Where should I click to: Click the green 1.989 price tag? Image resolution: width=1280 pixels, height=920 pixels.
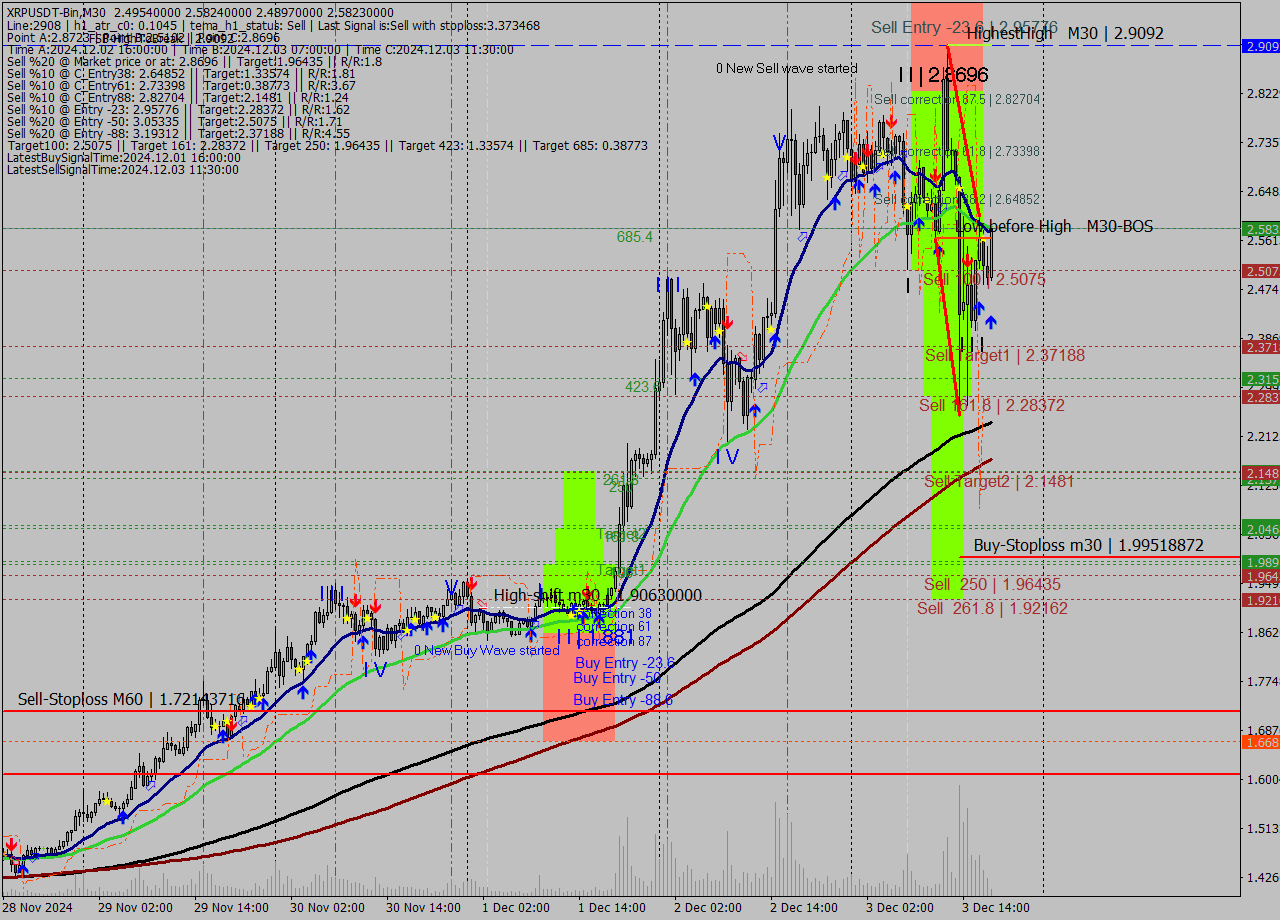coord(1260,563)
